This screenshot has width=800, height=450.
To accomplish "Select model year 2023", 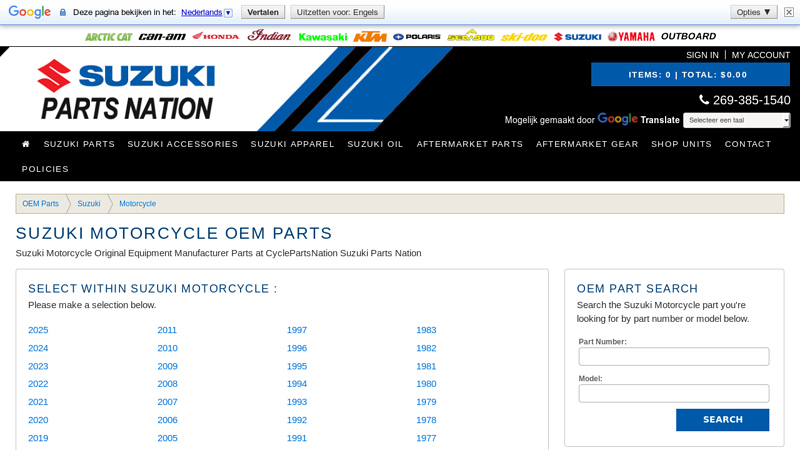I will 38,366.
